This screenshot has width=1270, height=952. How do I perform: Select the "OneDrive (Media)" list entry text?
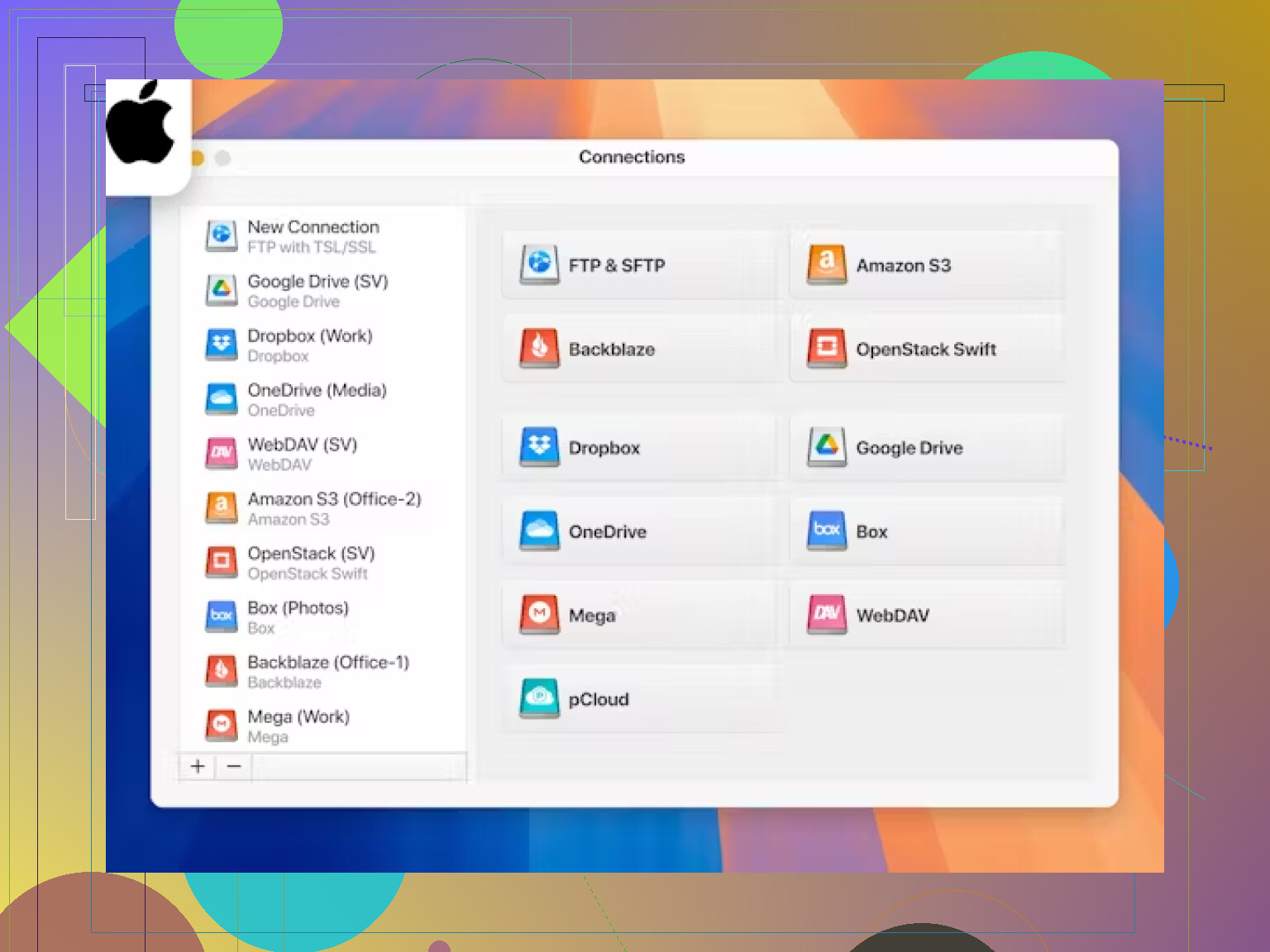pos(317,390)
